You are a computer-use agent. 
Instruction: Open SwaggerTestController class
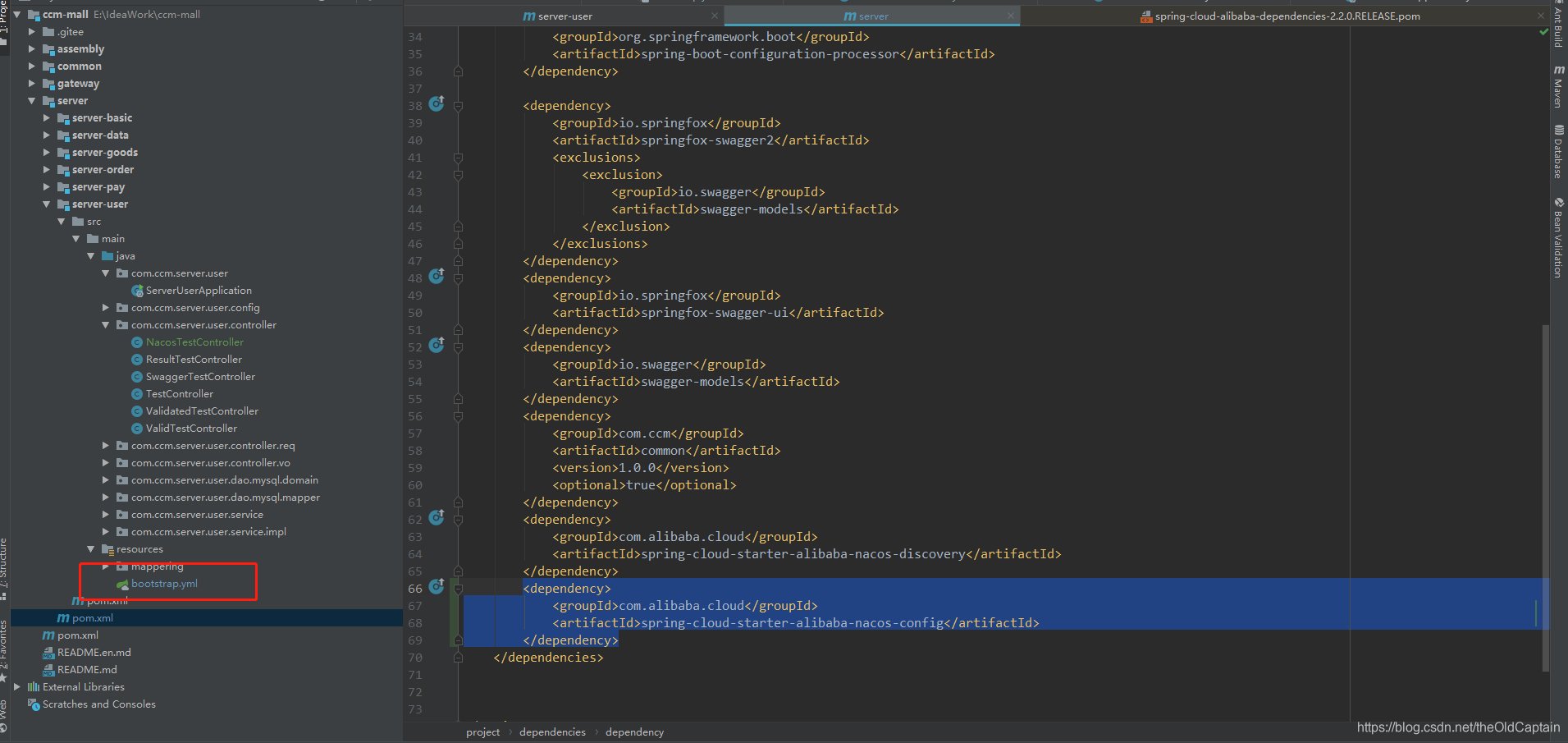click(x=200, y=377)
